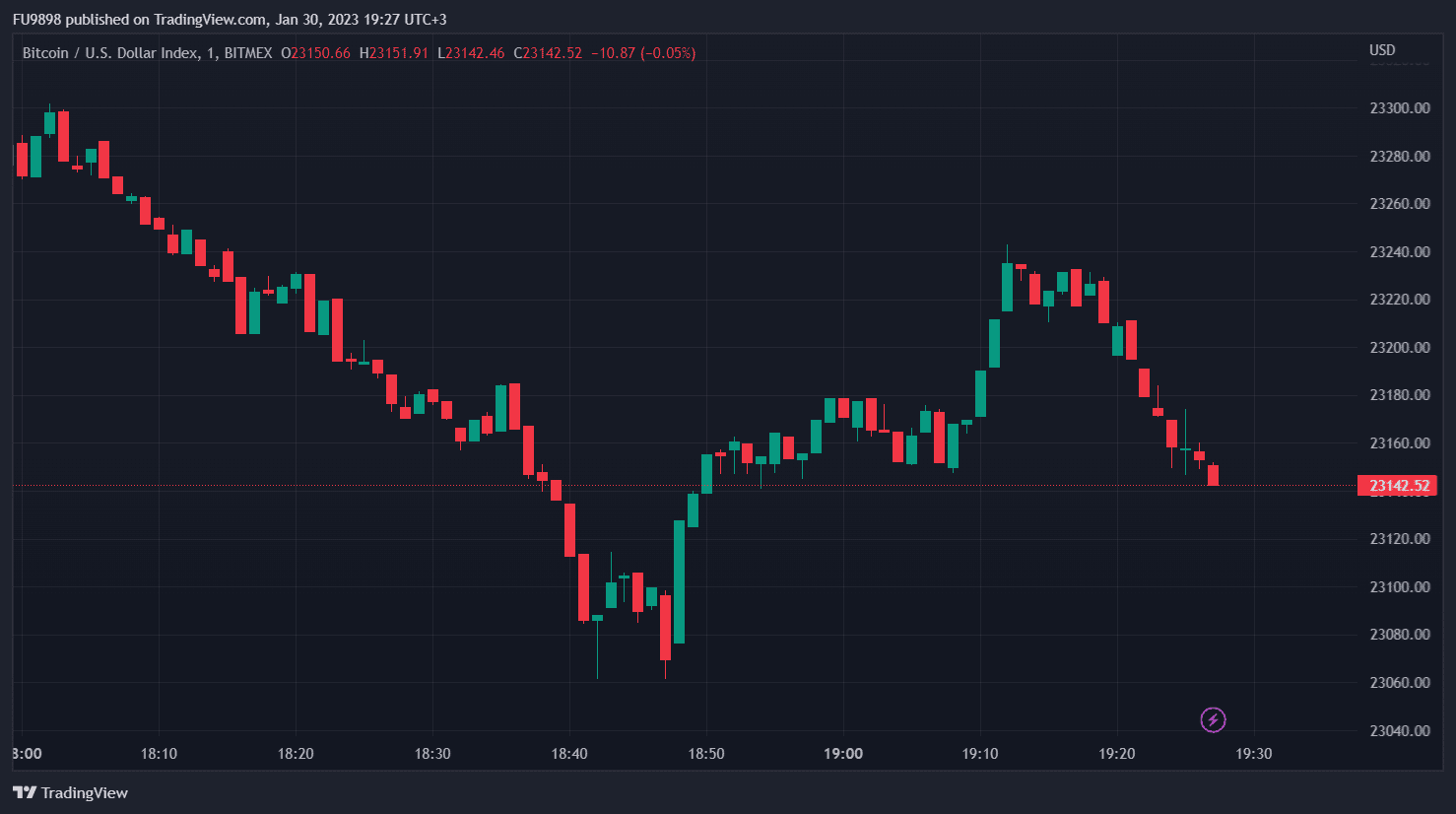Click the purple lightning bolt icon
1456x814 pixels.
click(x=1213, y=720)
